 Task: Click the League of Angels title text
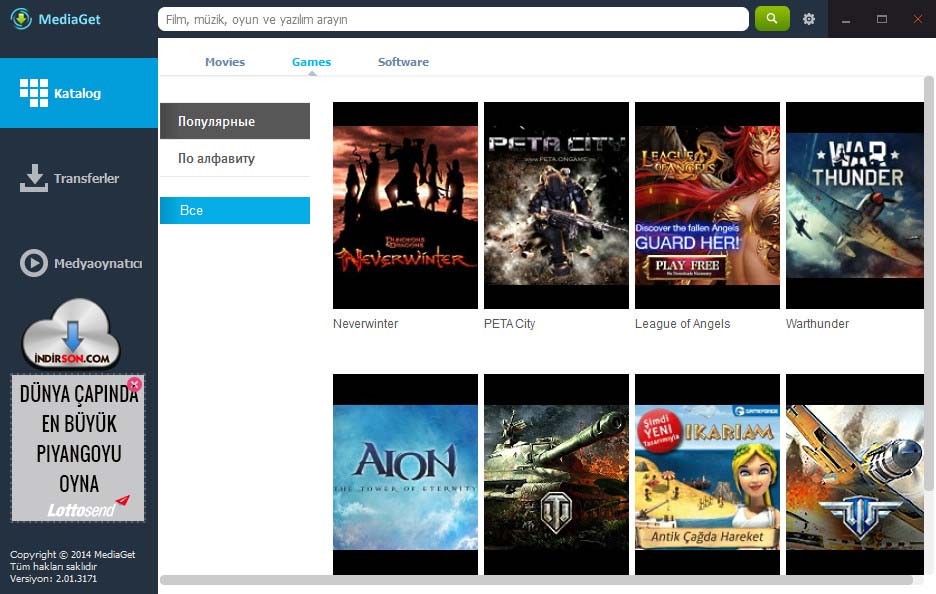pos(682,324)
